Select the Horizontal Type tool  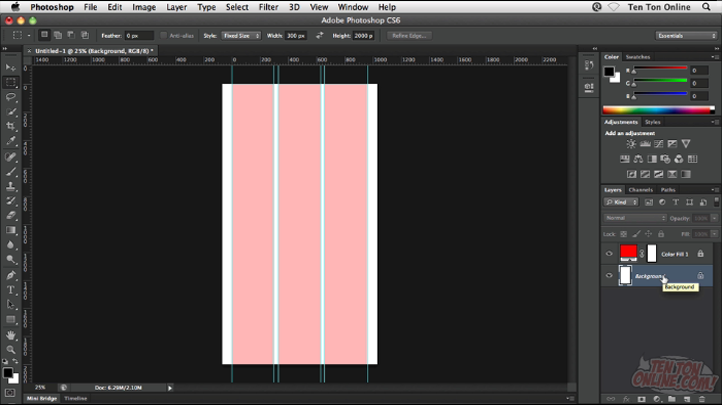click(x=11, y=290)
